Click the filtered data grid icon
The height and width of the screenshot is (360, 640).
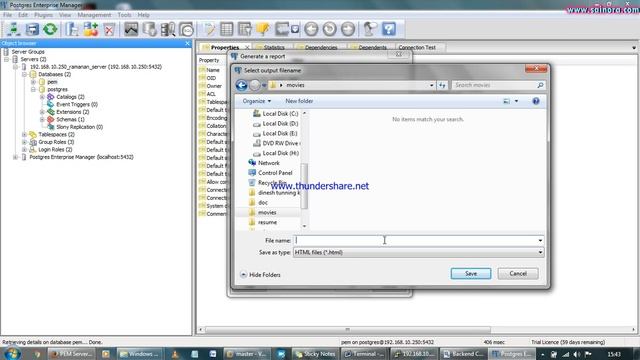pos(245,29)
